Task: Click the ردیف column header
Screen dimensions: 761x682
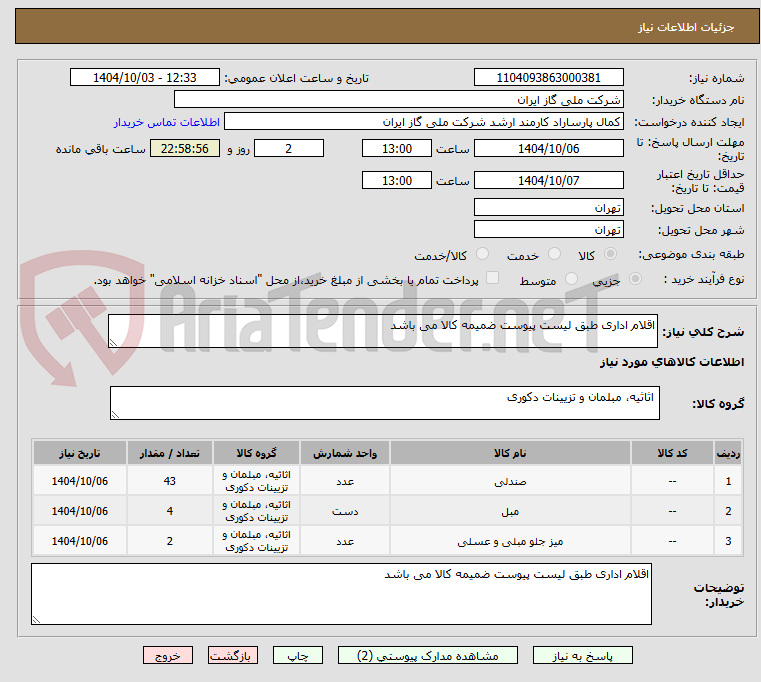Action: click(x=728, y=453)
